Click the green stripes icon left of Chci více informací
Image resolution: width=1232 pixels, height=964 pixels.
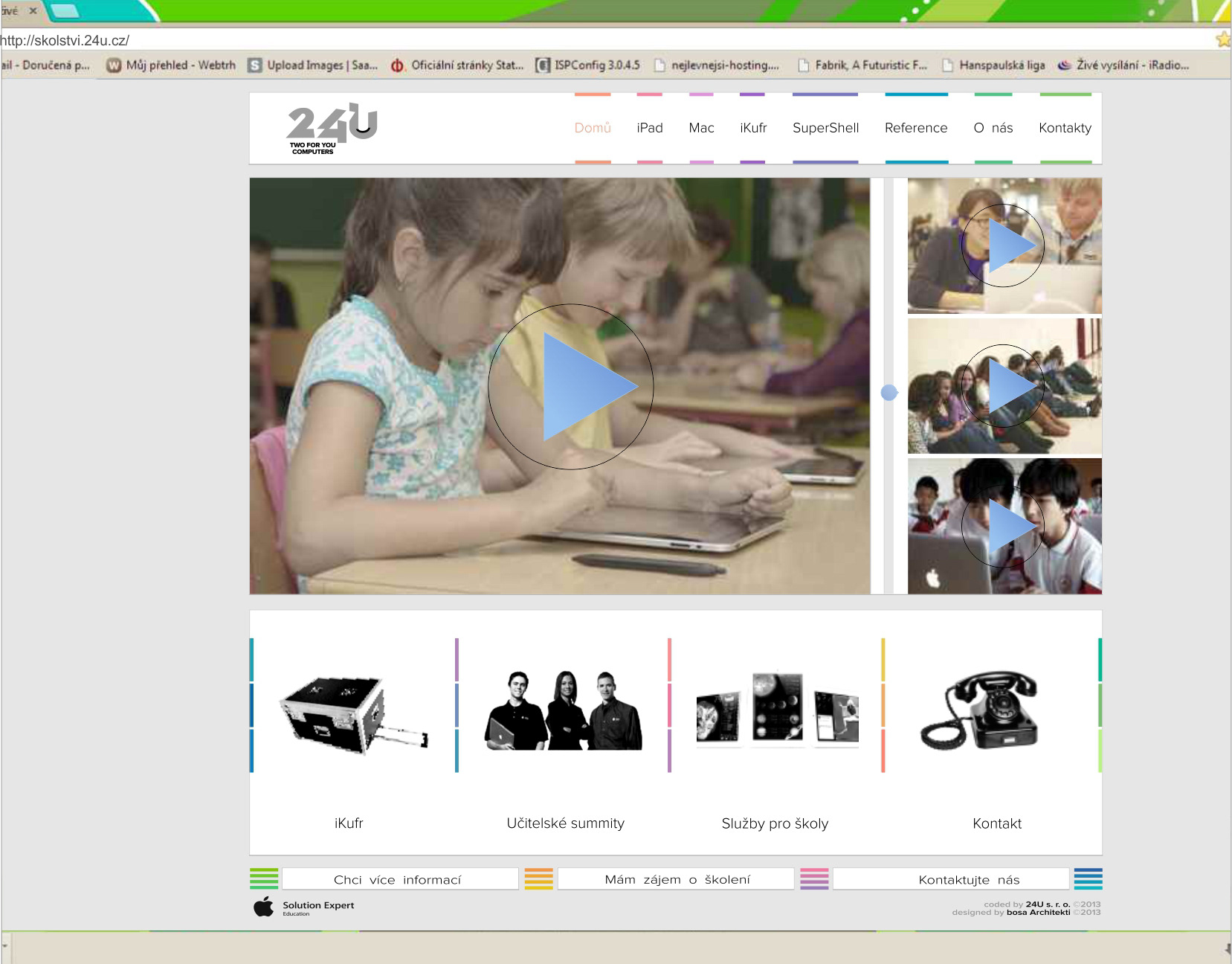pos(264,879)
